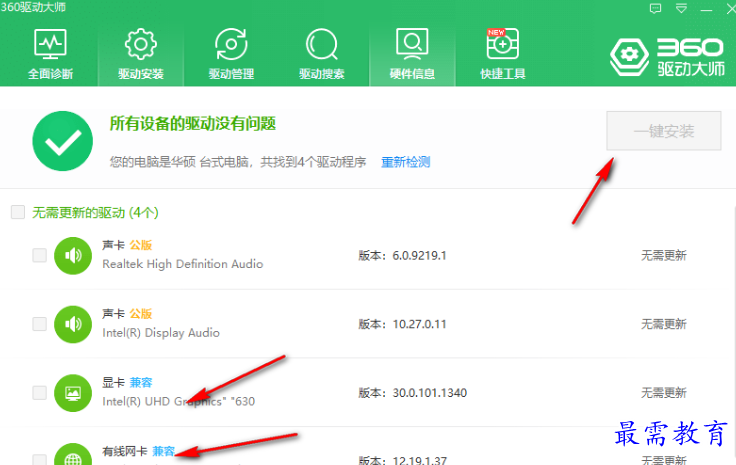736x465 pixels.
Task: Click the Intel Display Audio speaker icon
Action: pyautogui.click(x=73, y=324)
